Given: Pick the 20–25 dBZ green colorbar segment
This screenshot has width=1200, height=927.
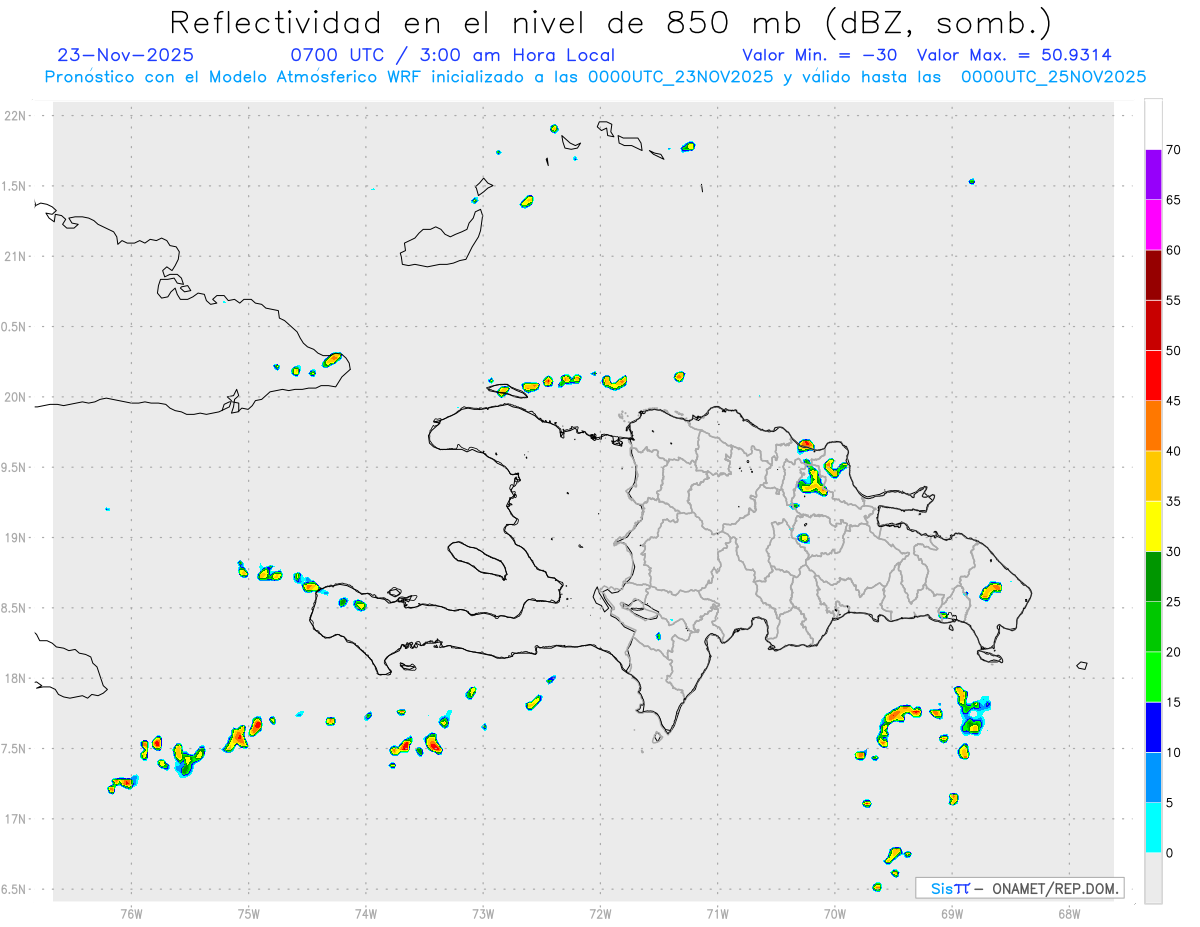Looking at the screenshot, I should (x=1153, y=627).
